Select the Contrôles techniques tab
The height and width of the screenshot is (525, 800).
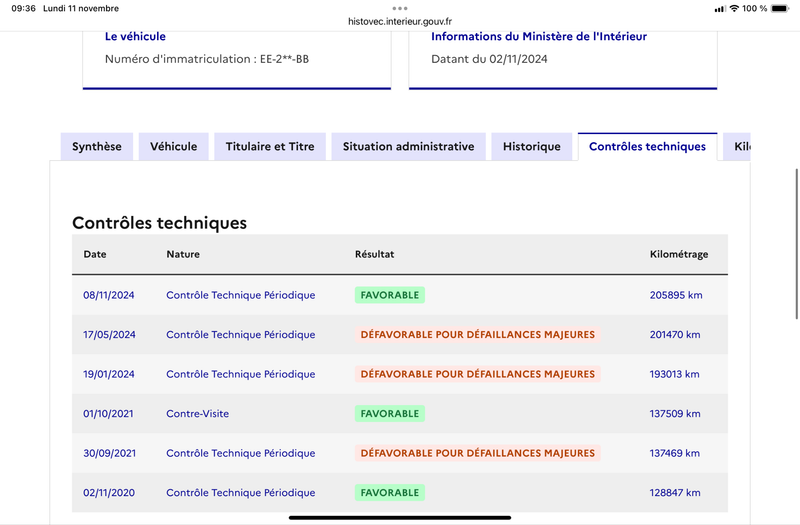point(647,146)
